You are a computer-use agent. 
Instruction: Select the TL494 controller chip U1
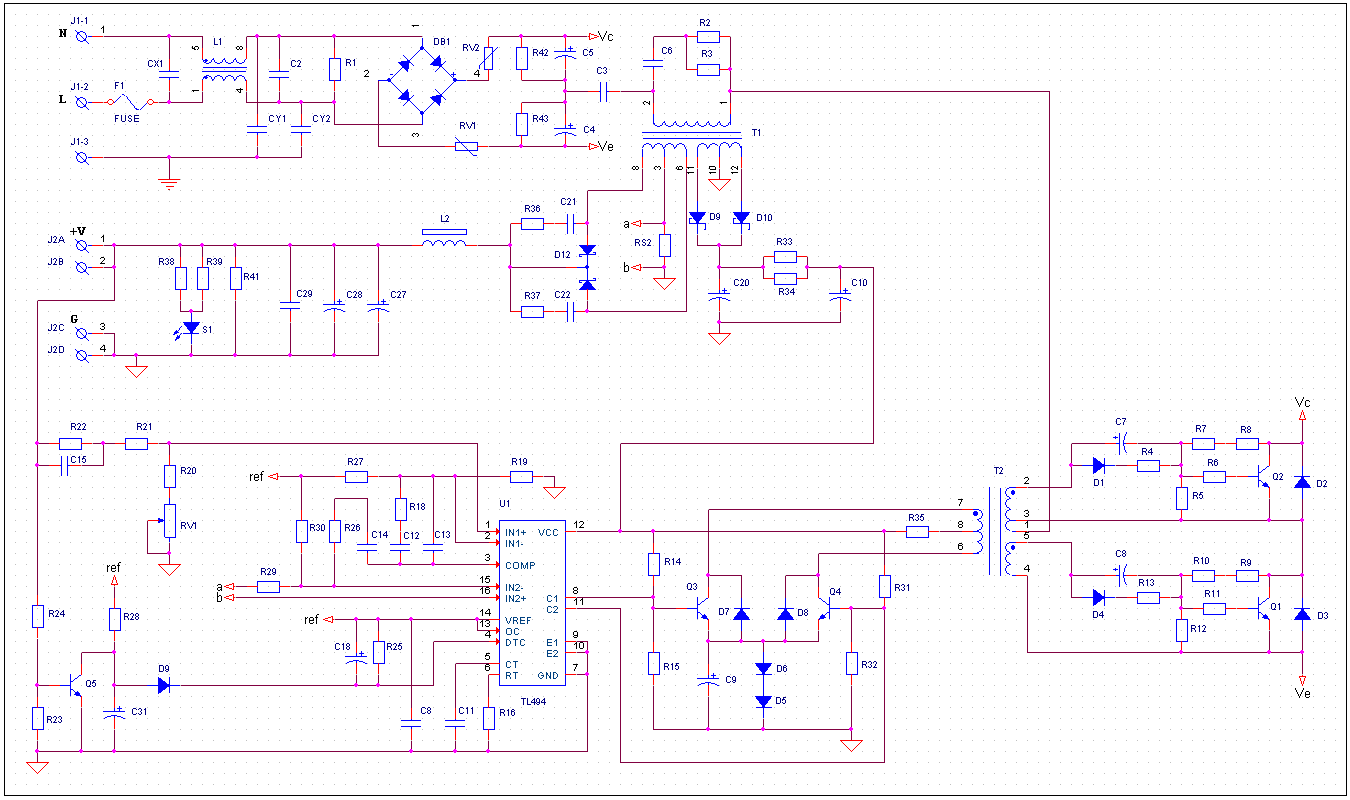(x=531, y=602)
